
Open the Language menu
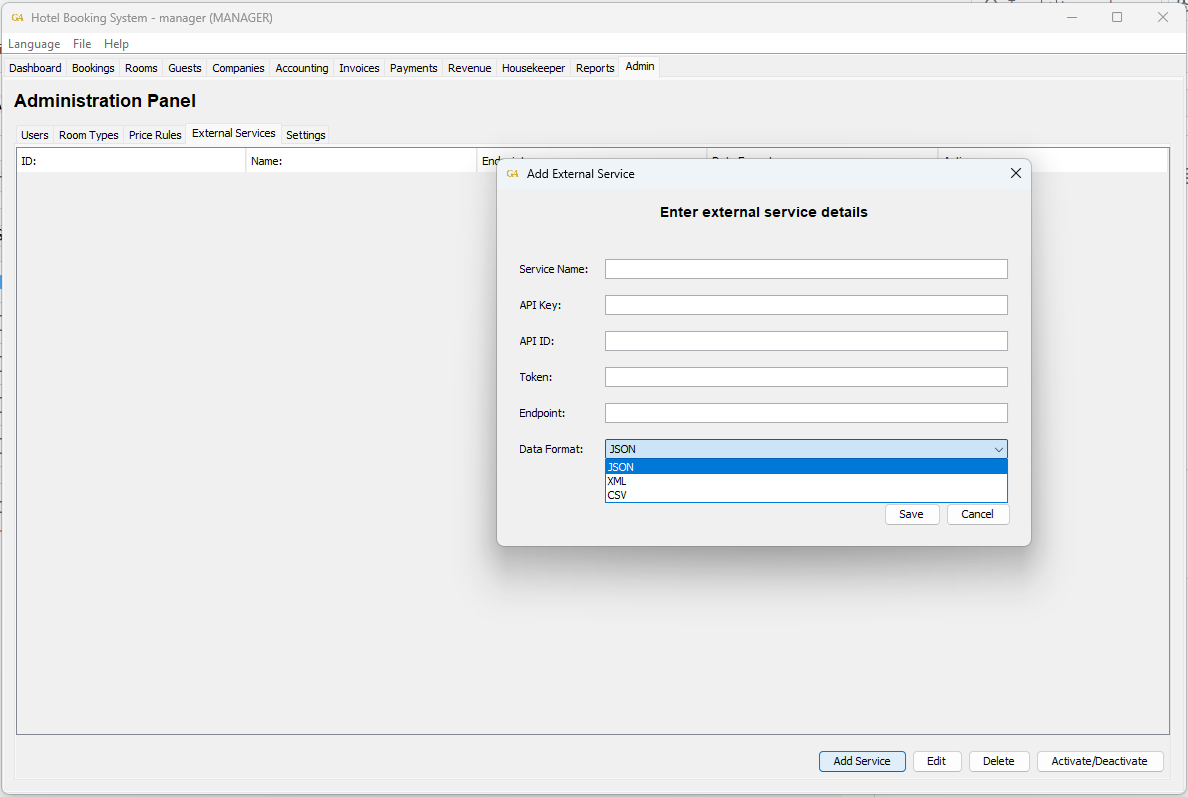pyautogui.click(x=33, y=44)
